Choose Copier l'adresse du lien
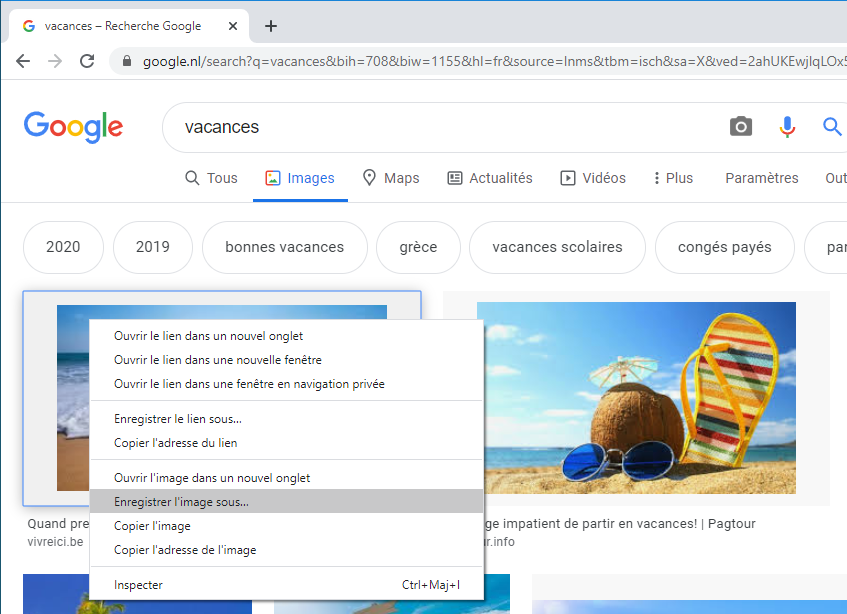 [286, 443]
